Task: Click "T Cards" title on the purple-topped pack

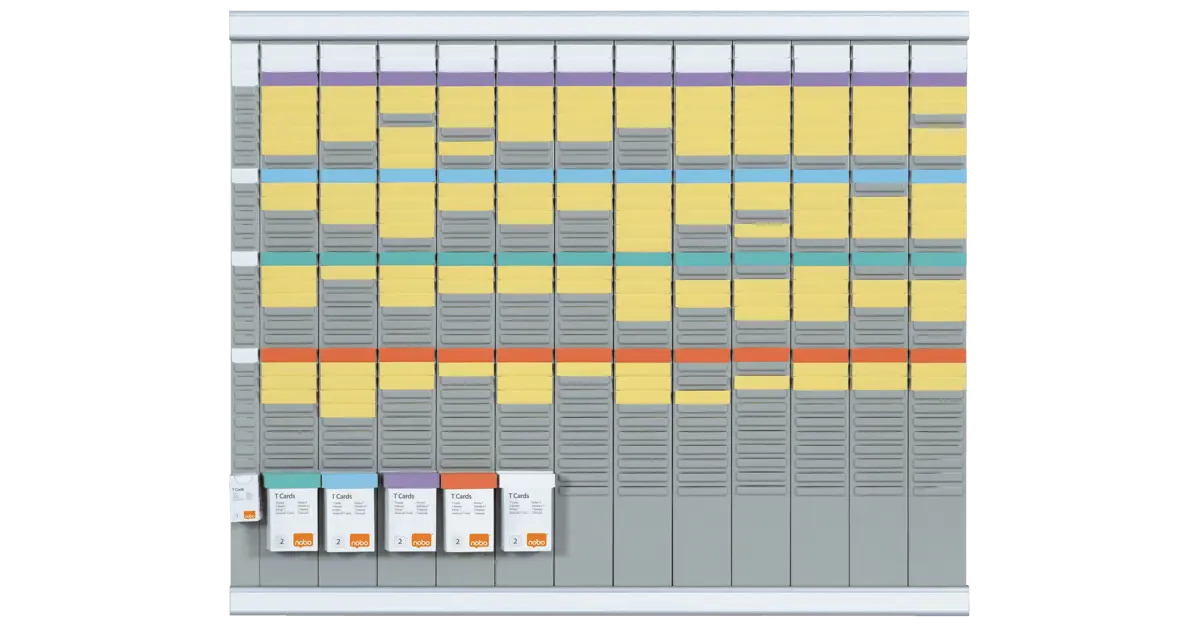Action: pyautogui.click(x=403, y=496)
